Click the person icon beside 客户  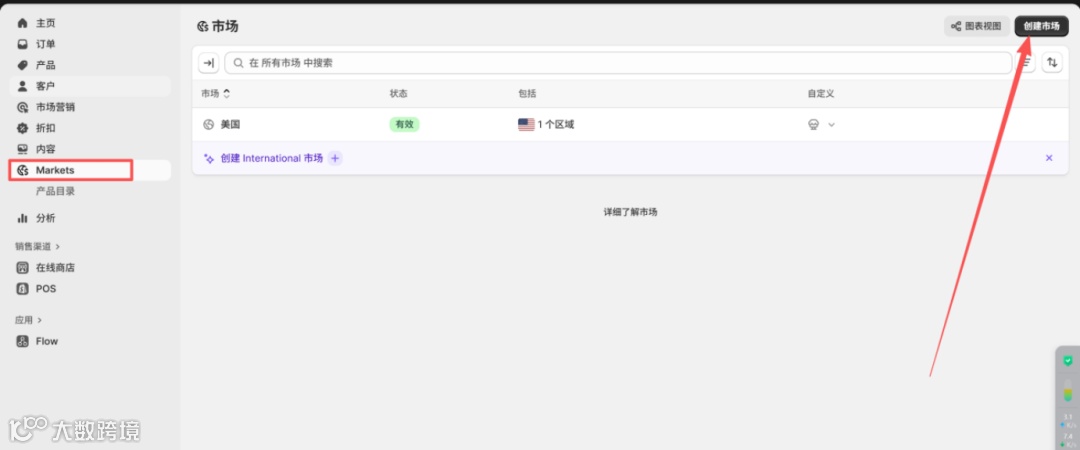pyautogui.click(x=22, y=86)
